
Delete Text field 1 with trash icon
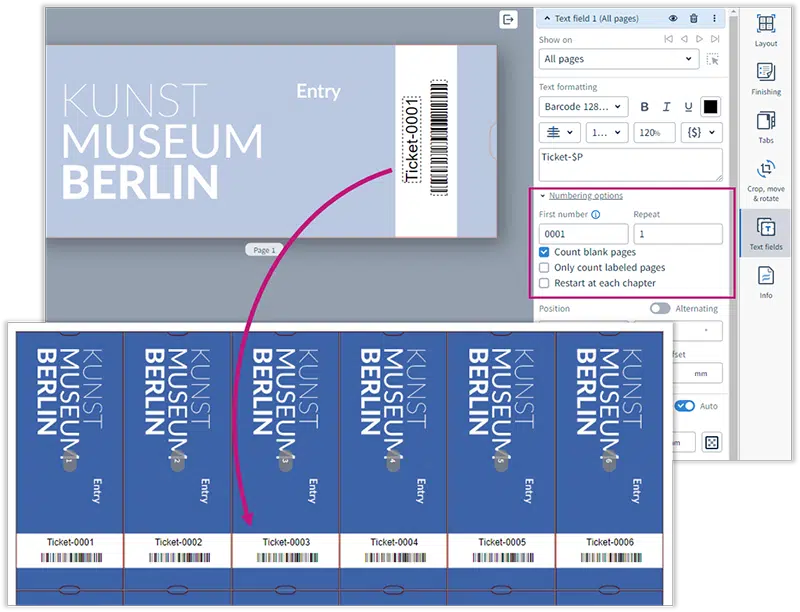[x=693, y=18]
